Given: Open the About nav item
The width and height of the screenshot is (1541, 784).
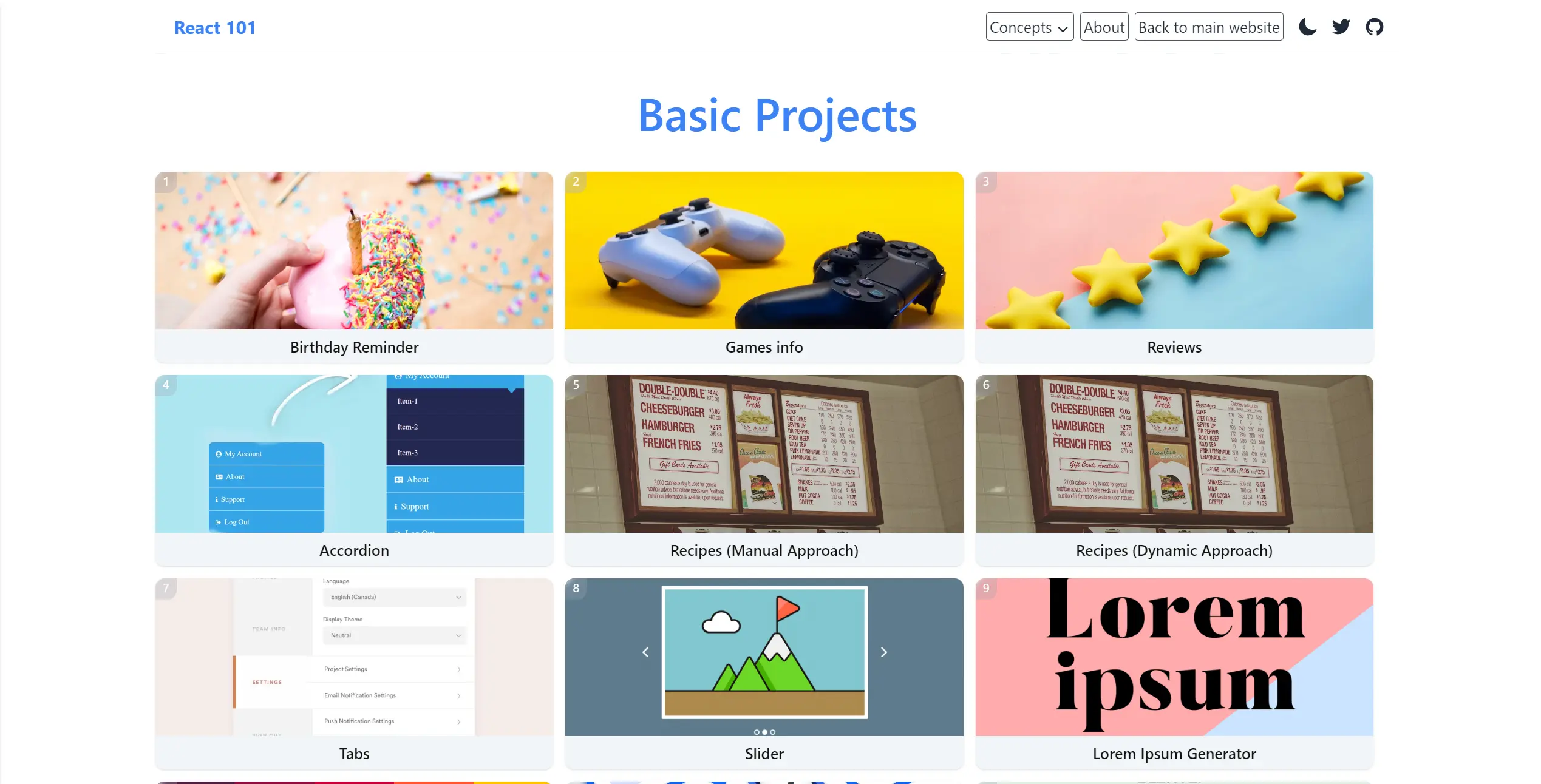Looking at the screenshot, I should [x=1104, y=27].
